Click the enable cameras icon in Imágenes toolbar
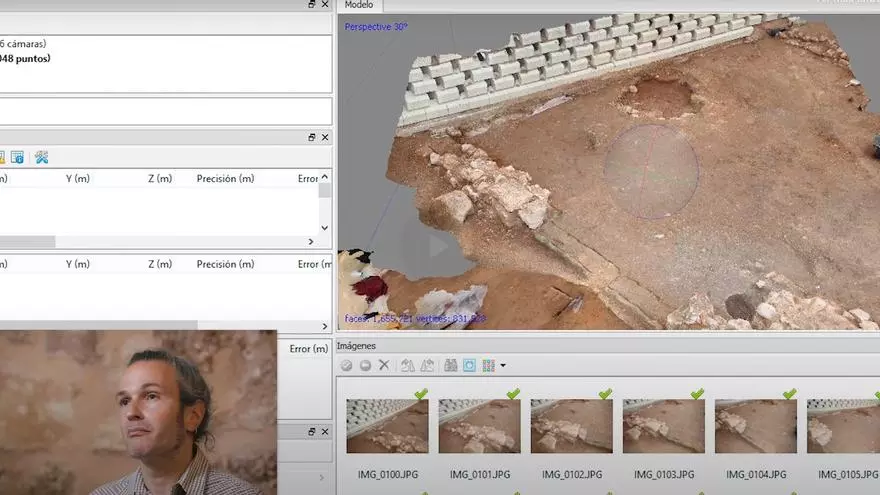880x495 pixels. pyautogui.click(x=347, y=366)
